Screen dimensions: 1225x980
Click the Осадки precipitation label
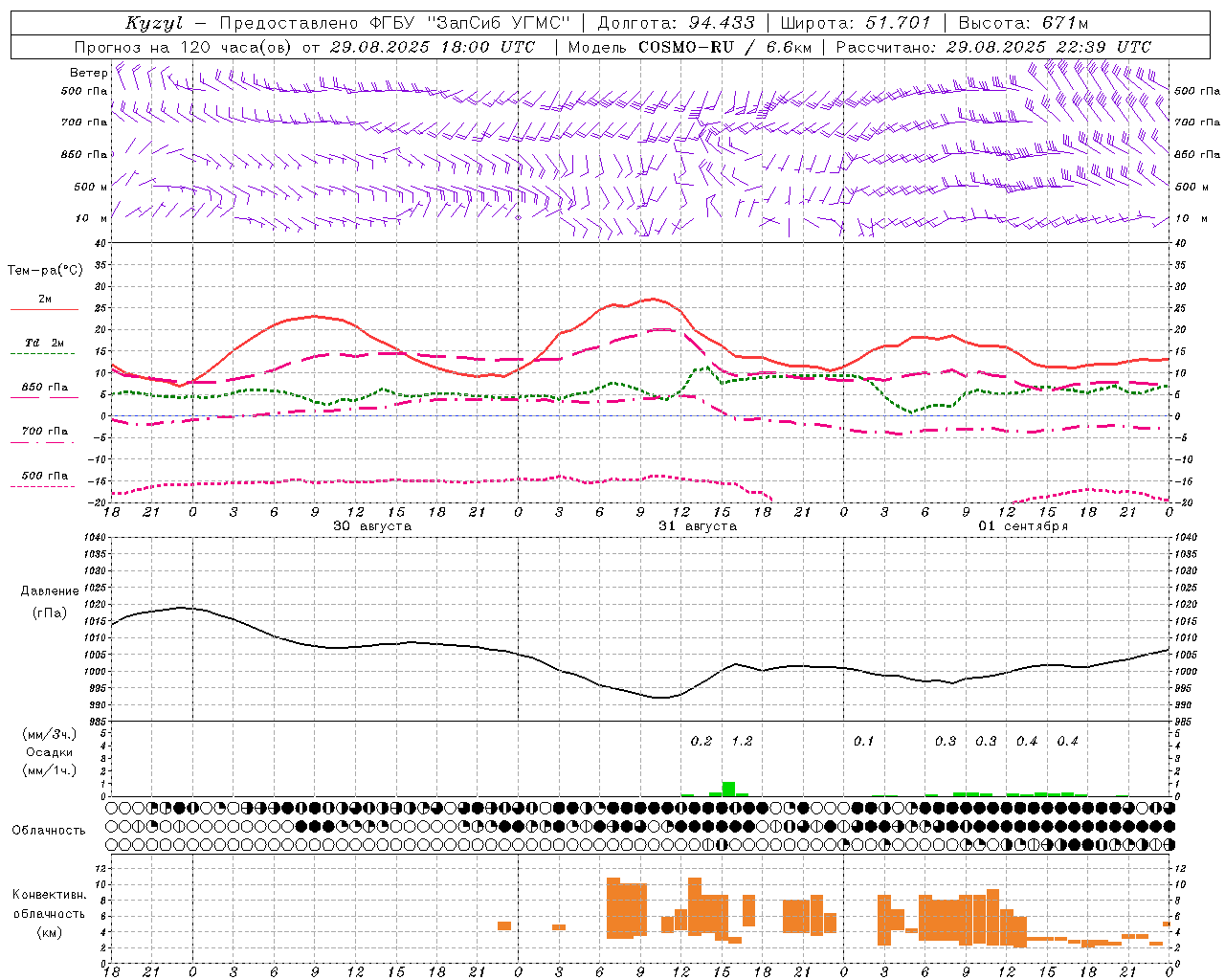point(50,752)
